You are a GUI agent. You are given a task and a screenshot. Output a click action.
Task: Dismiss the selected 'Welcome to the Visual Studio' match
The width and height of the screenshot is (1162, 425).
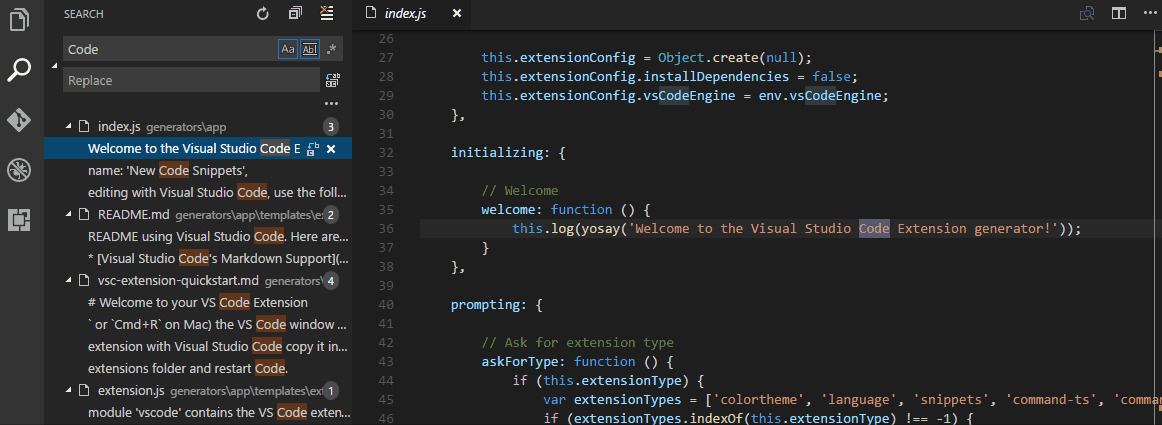point(331,148)
